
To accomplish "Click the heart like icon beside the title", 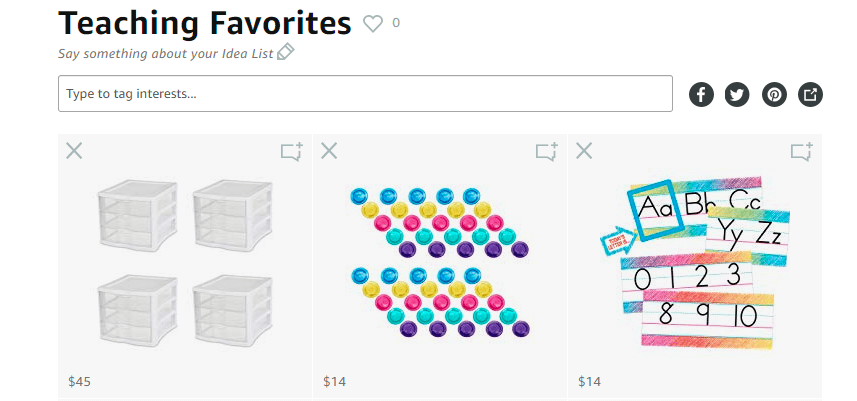I will [373, 23].
